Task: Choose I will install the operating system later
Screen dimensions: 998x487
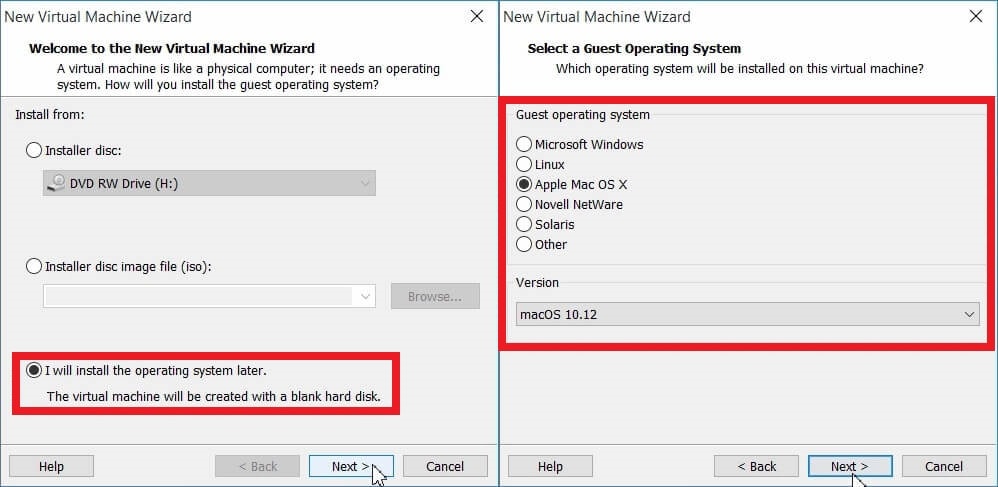Action: coord(34,370)
